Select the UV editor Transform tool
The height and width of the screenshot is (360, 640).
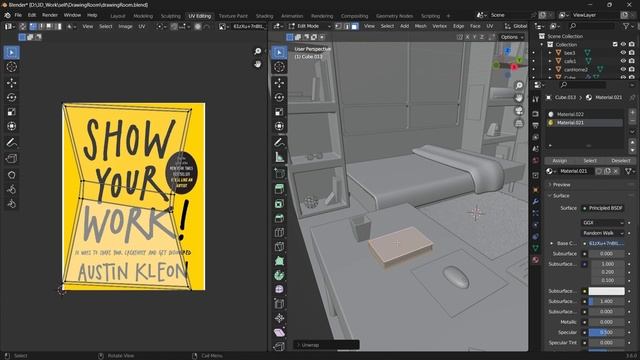[11, 127]
